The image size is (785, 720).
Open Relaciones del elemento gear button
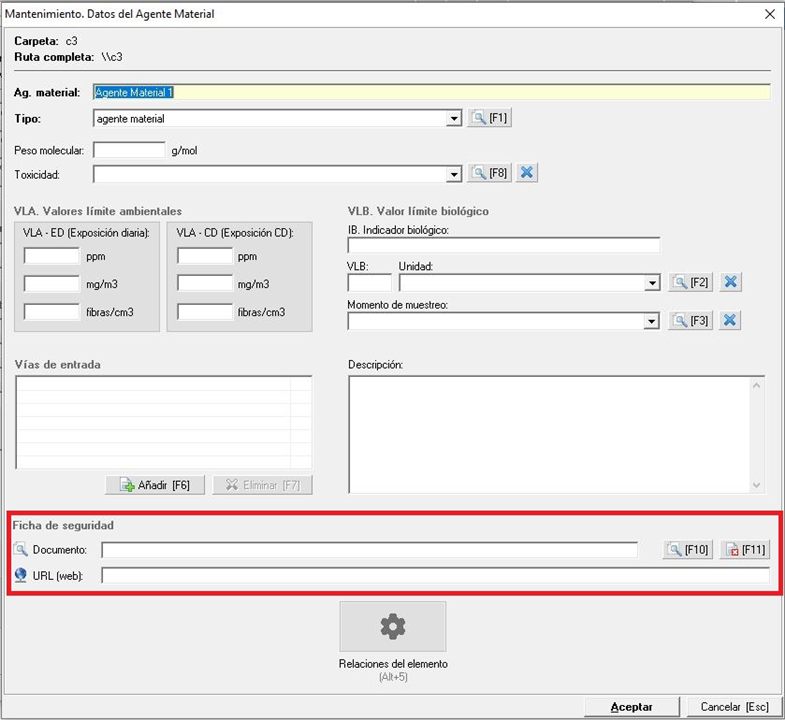click(393, 627)
